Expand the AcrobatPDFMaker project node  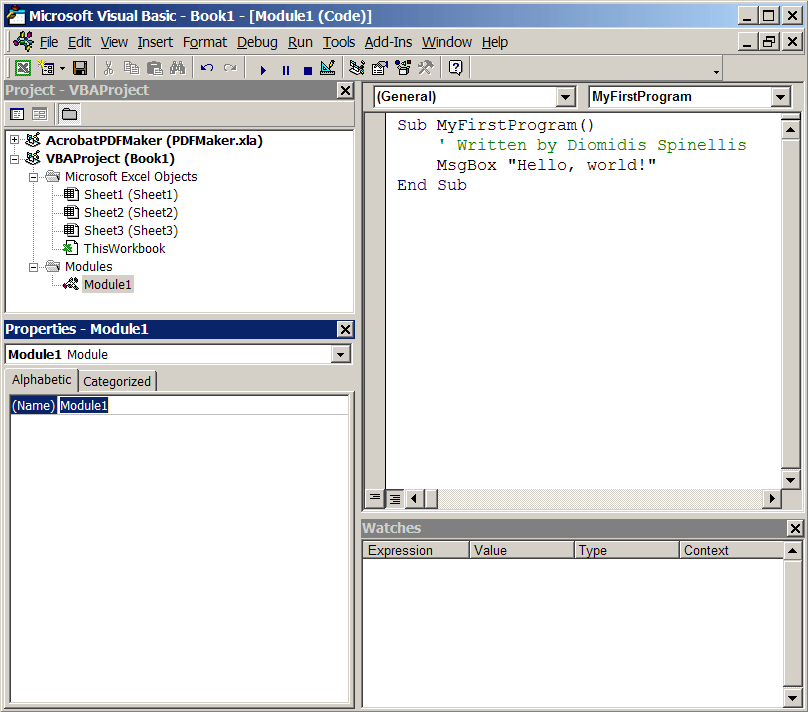click(x=14, y=140)
